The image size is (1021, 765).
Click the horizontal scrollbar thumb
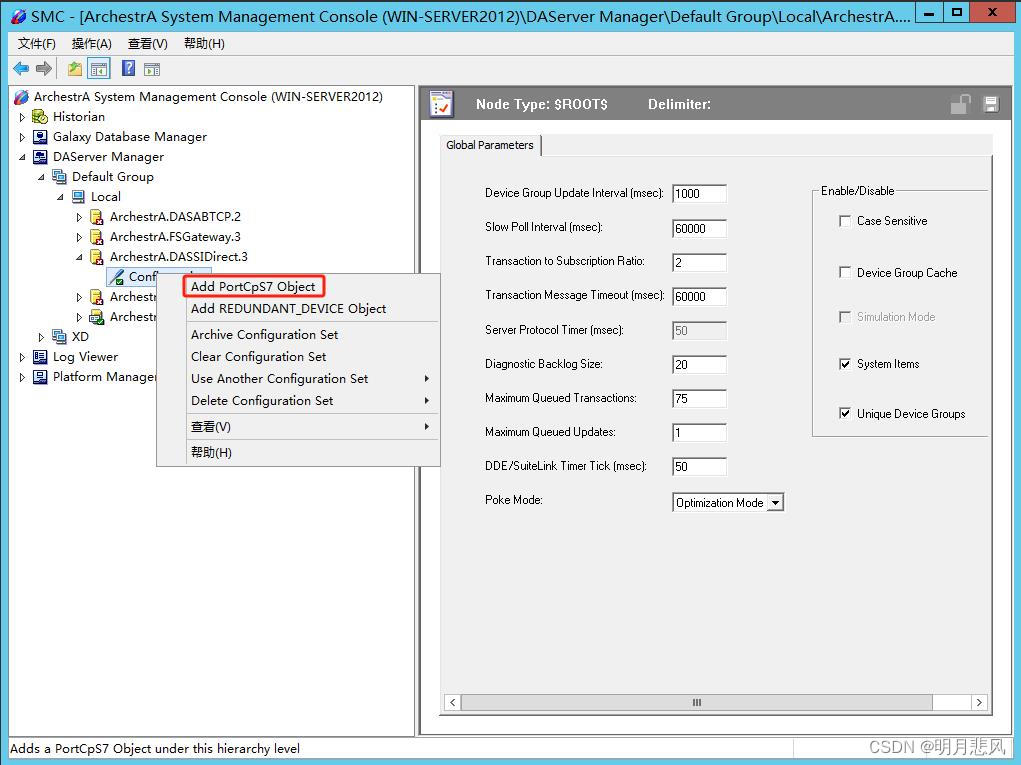(697, 702)
